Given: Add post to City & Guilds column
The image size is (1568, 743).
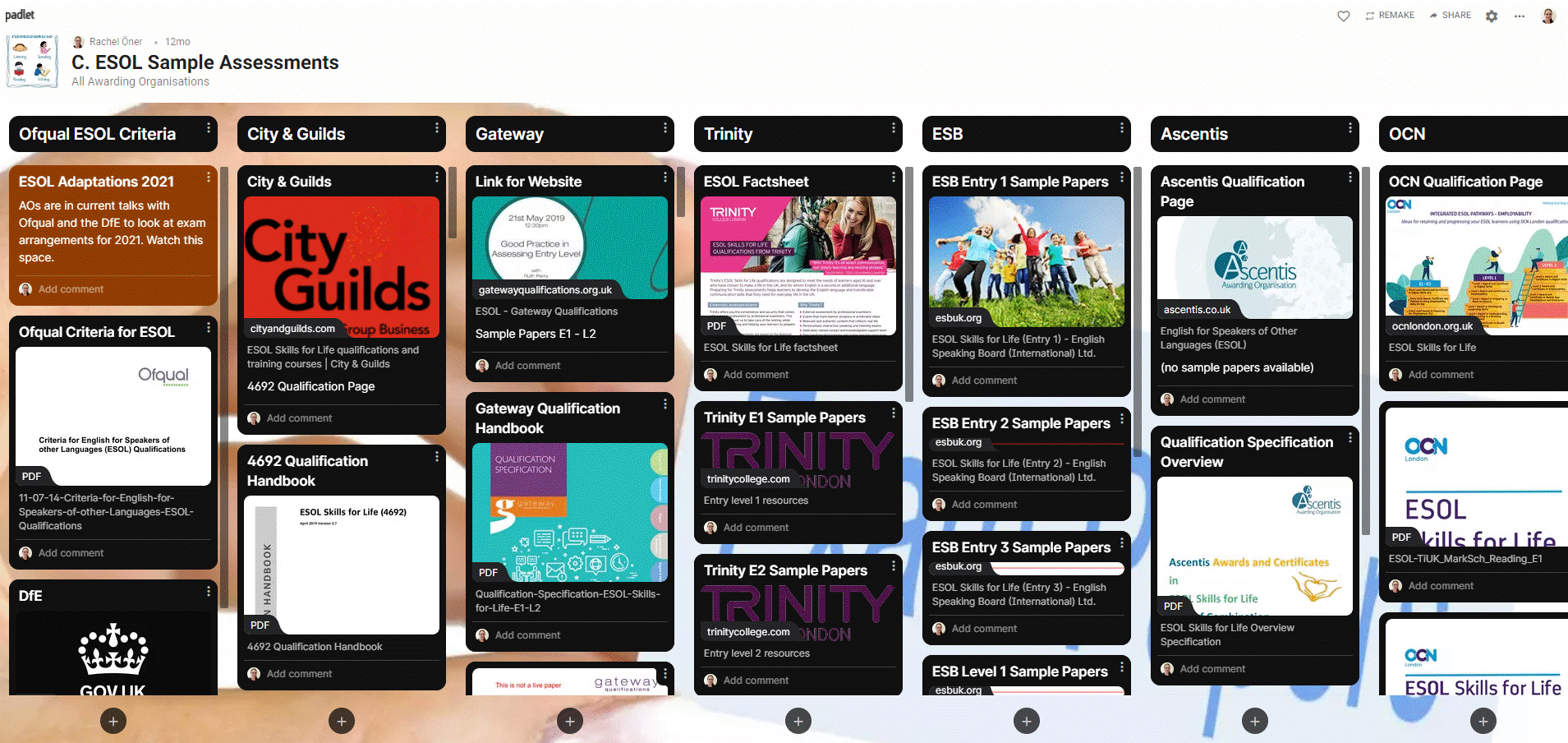Looking at the screenshot, I should pos(342,721).
